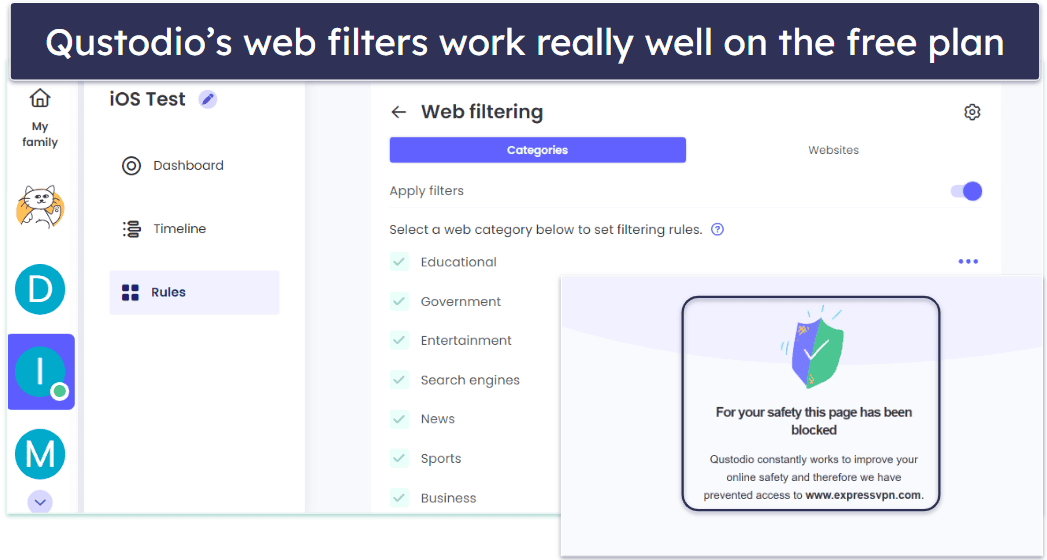Open Educational three-dot options menu
This screenshot has width=1047, height=560.
[968, 262]
